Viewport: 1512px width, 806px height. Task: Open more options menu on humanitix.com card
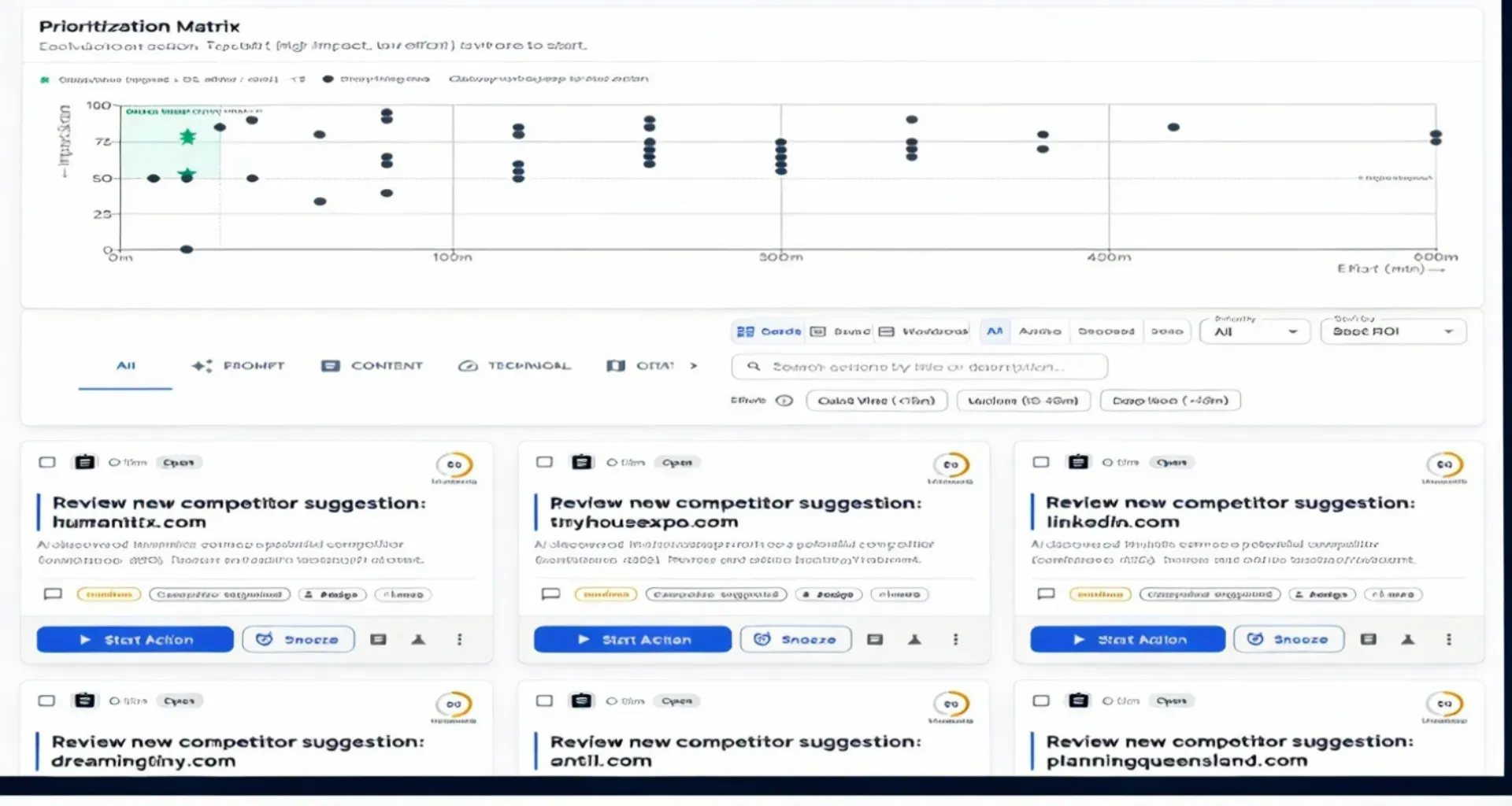point(460,639)
